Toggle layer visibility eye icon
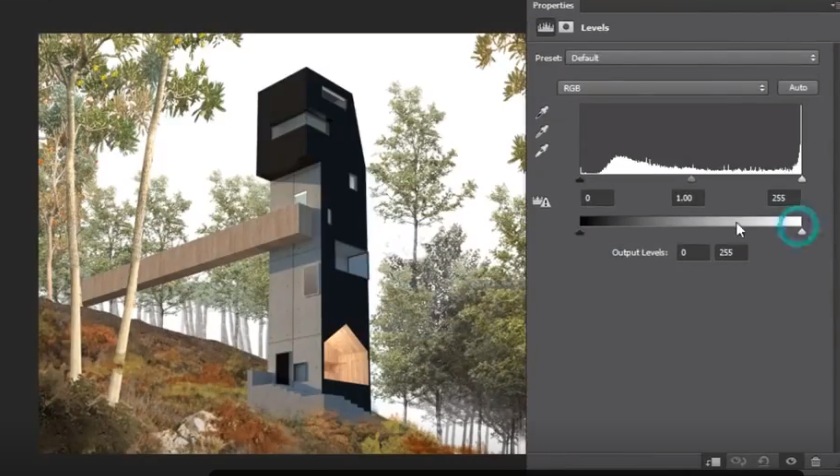The image size is (840, 476). (x=791, y=461)
